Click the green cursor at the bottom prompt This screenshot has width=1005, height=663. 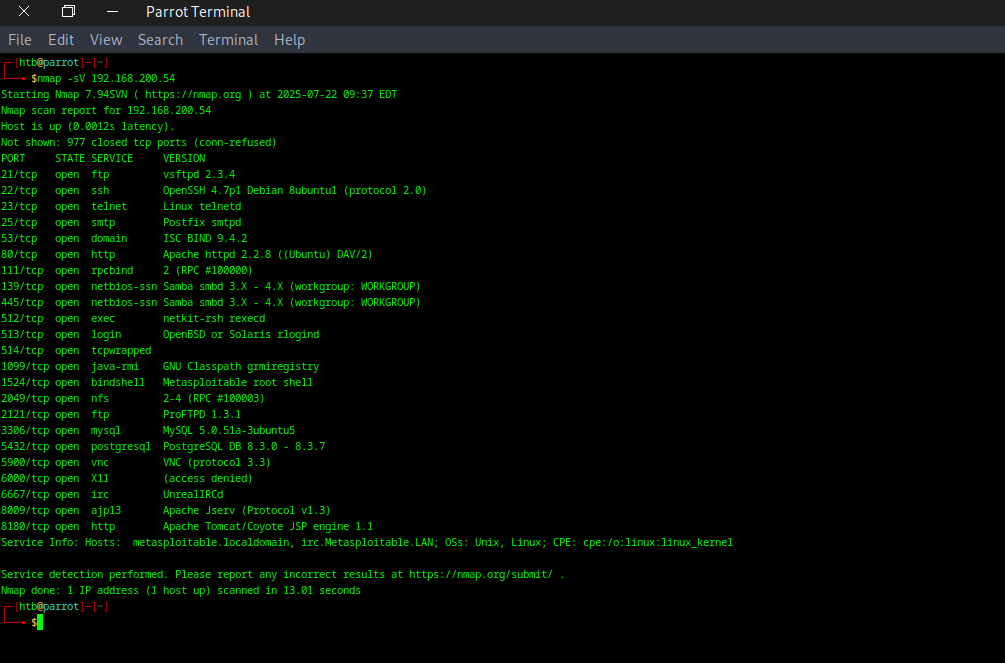[x=40, y=622]
